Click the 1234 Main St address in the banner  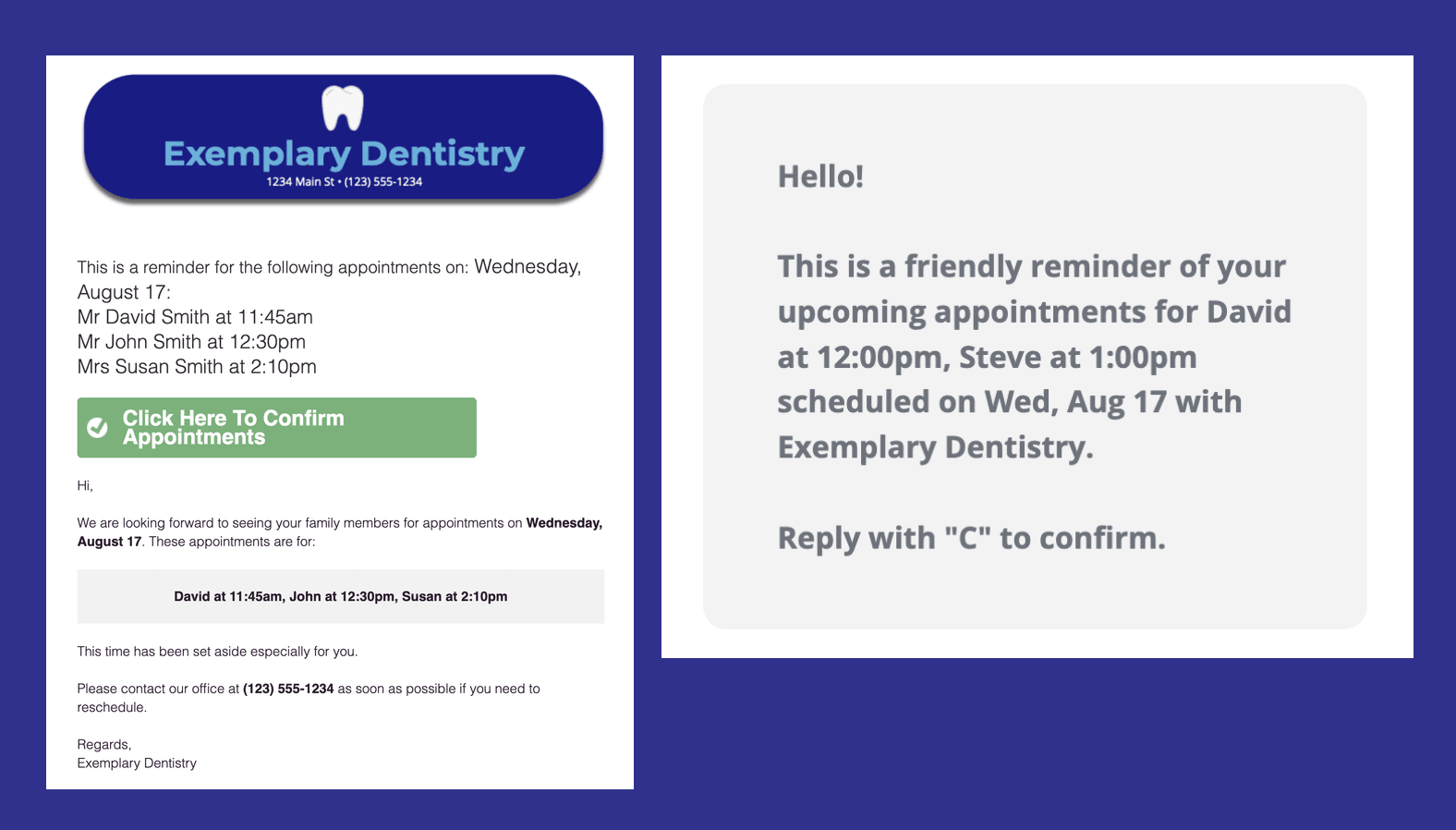pos(300,182)
